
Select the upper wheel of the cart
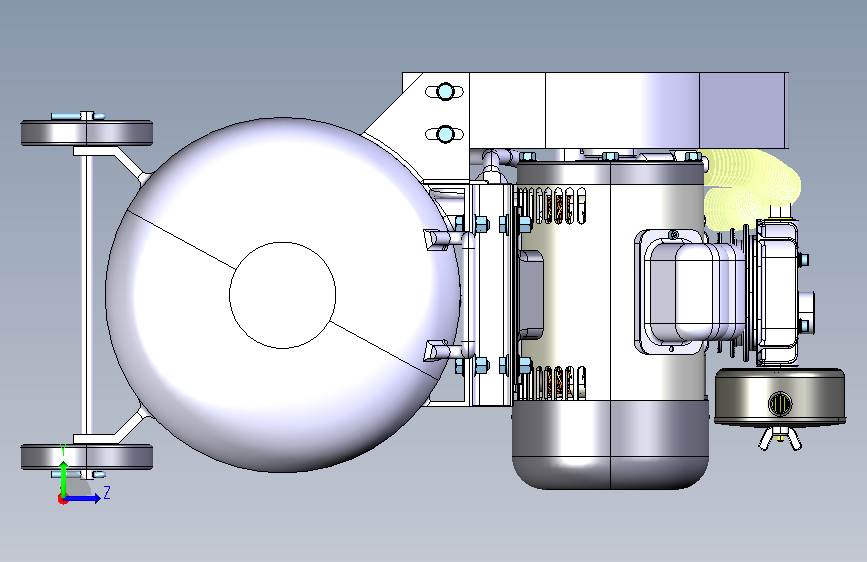[87, 133]
